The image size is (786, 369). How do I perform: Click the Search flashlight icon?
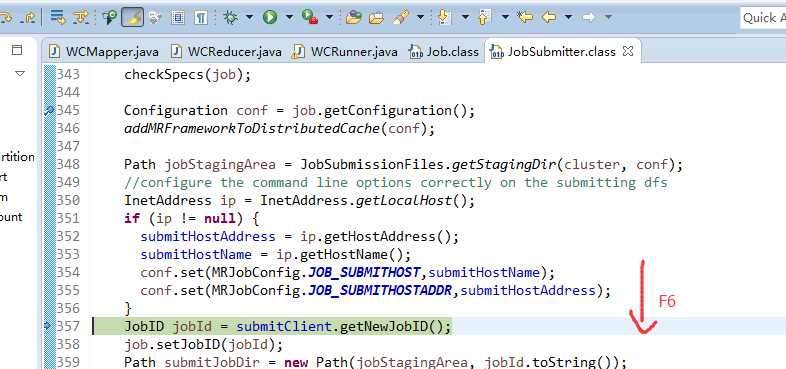401,18
